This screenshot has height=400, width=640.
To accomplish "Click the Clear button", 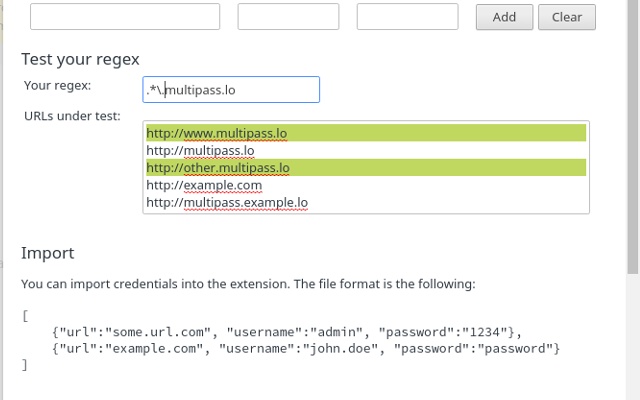I will click(566, 17).
